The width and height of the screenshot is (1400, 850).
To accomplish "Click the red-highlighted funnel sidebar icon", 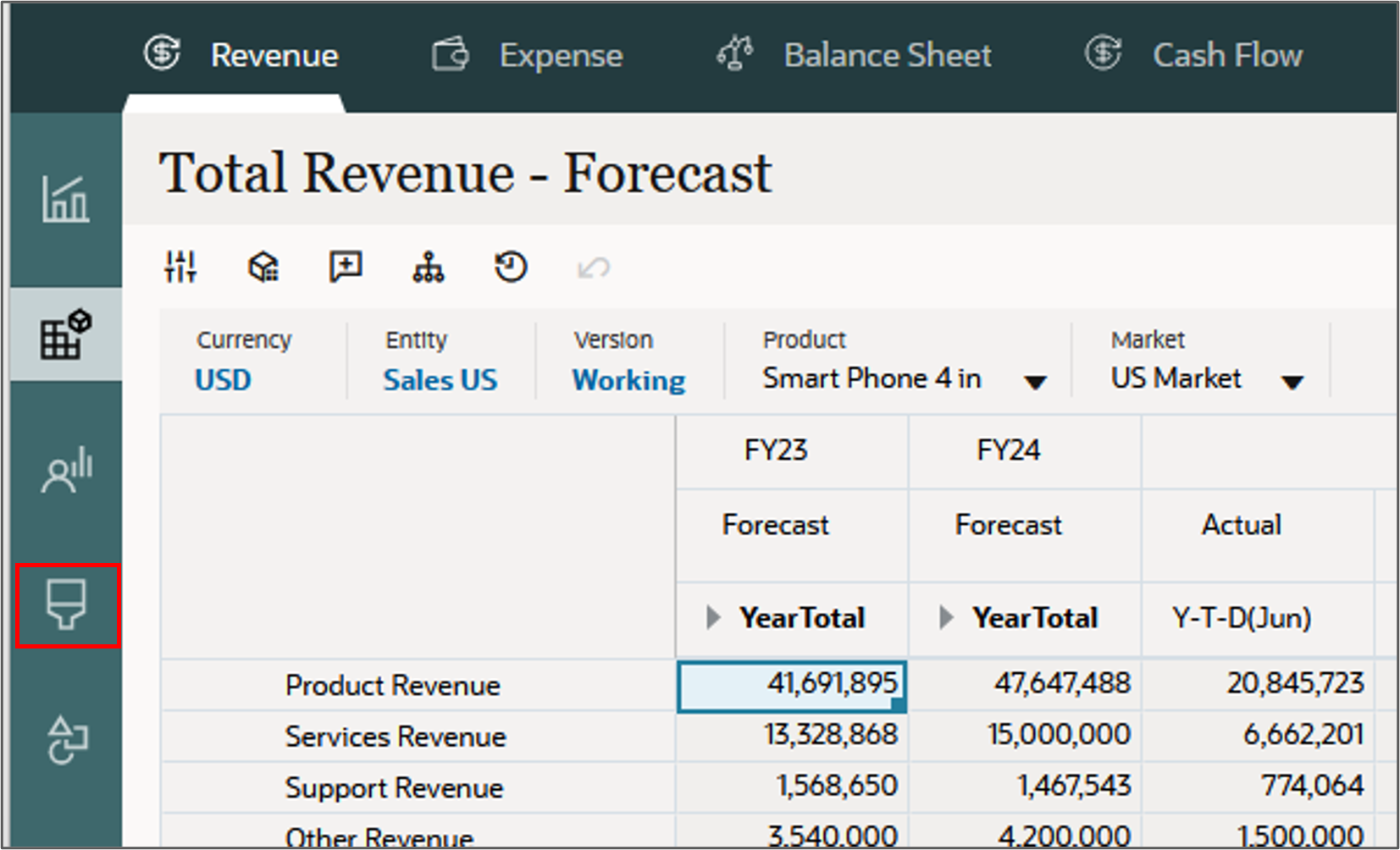I will coord(66,604).
